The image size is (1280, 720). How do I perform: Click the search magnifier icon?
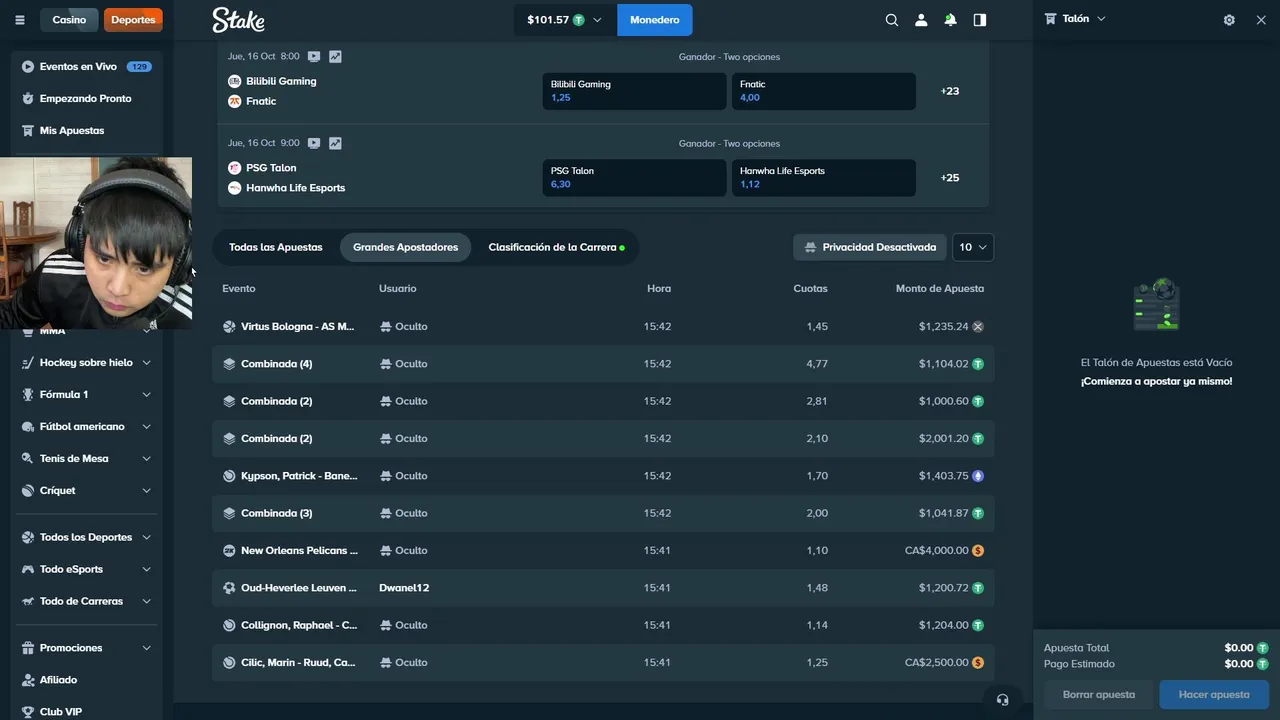[x=892, y=20]
